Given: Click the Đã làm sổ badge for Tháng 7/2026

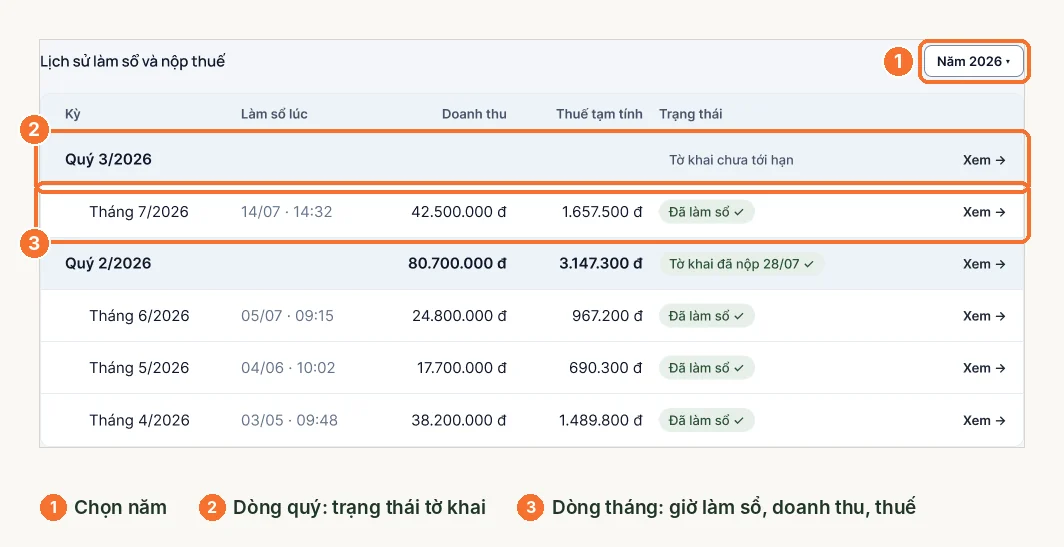Looking at the screenshot, I should (x=706, y=212).
